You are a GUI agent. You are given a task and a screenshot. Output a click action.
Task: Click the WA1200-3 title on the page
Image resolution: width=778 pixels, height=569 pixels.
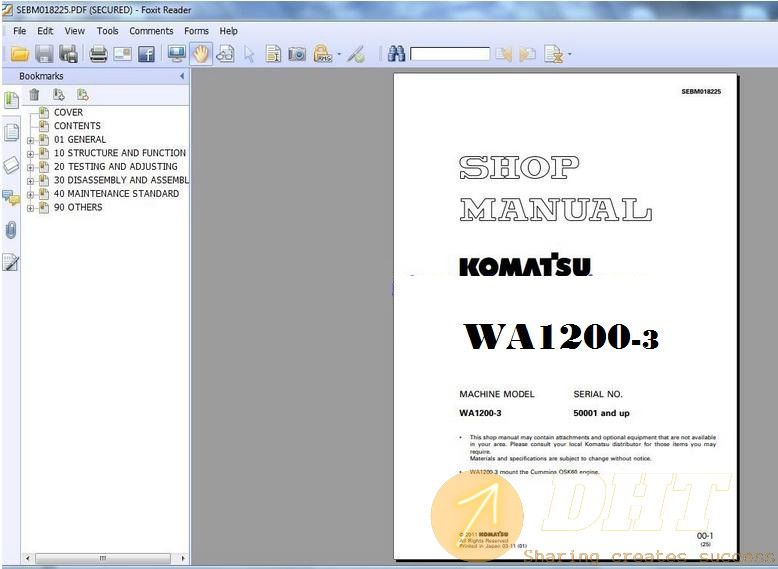(x=561, y=336)
